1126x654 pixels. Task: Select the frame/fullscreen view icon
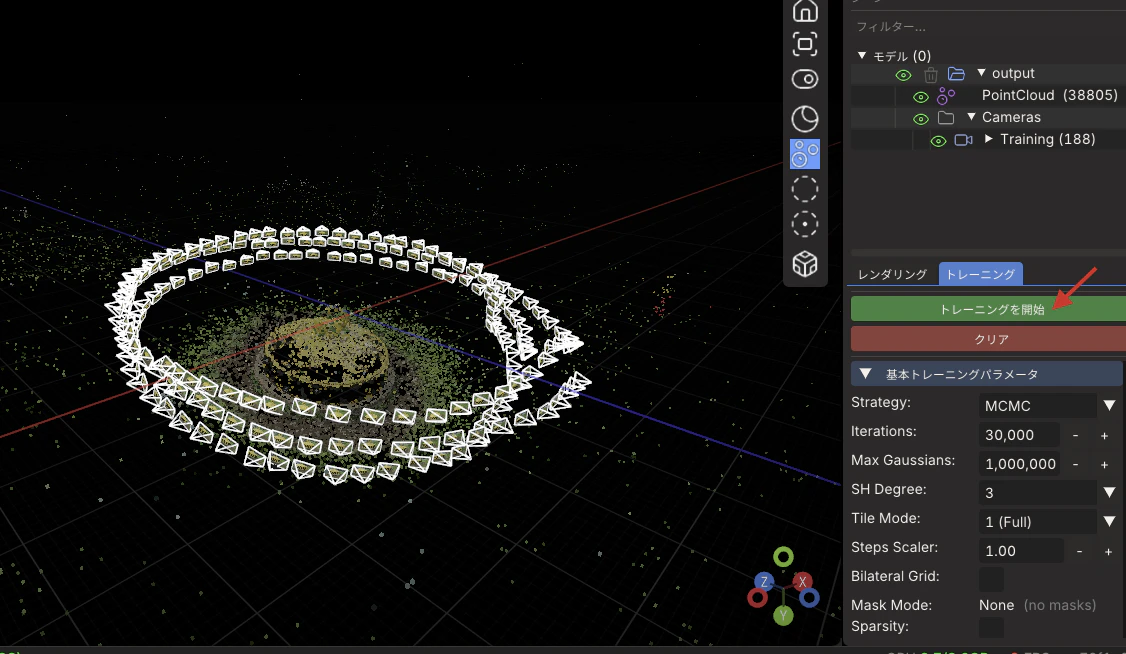tap(805, 45)
